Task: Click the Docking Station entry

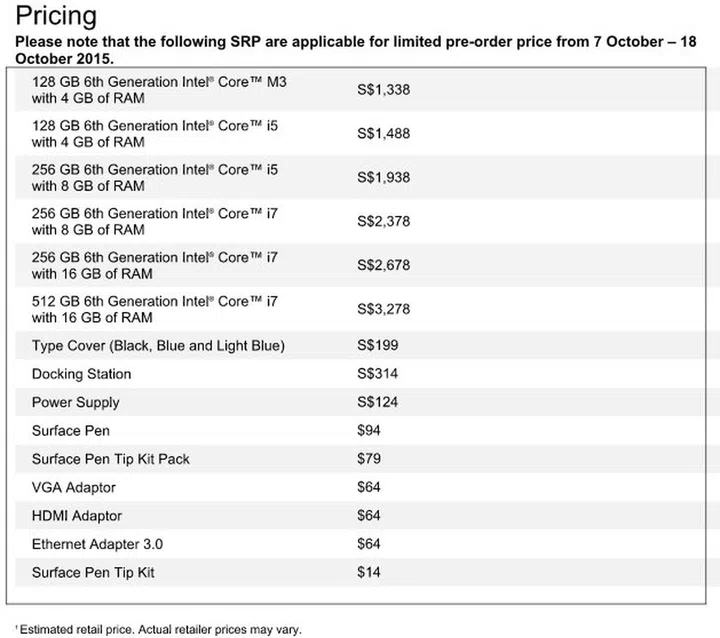Action: (x=81, y=374)
